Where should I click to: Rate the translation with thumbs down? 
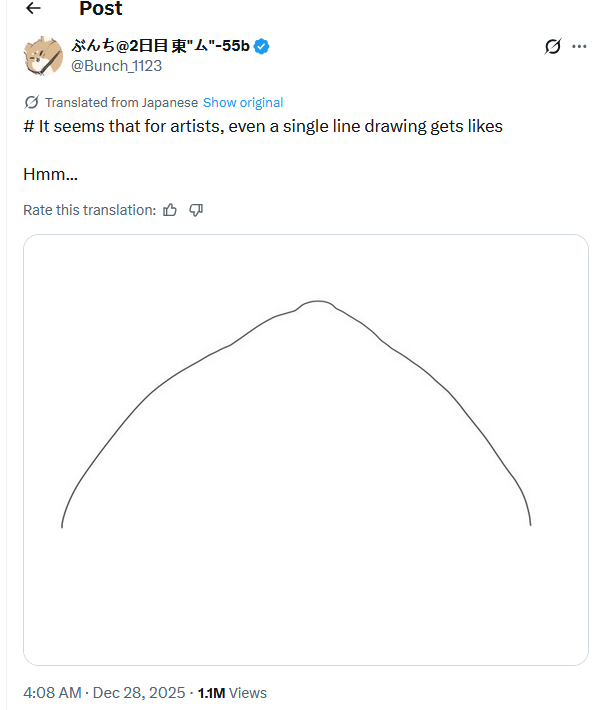coord(196,210)
